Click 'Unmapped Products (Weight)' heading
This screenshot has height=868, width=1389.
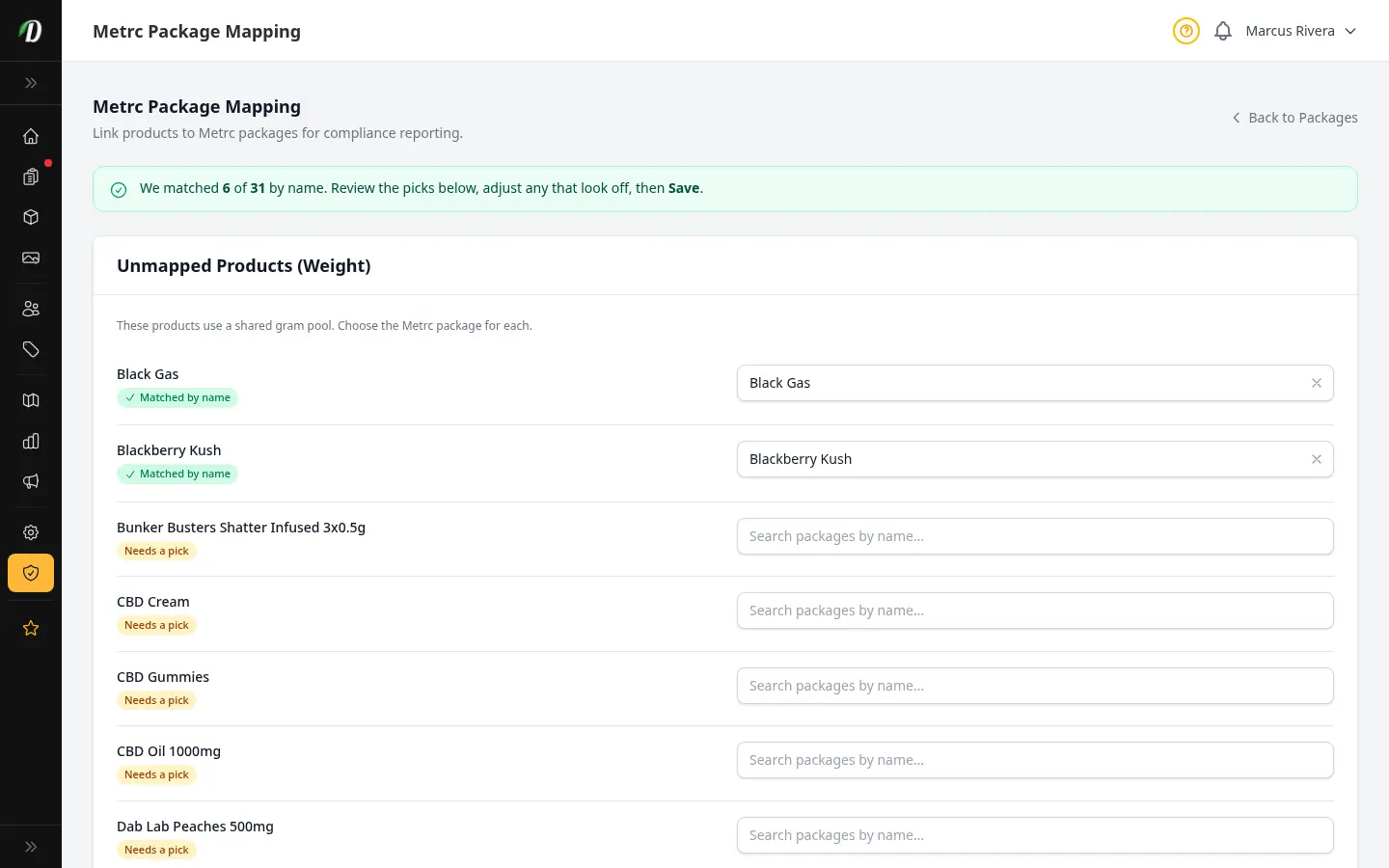click(x=244, y=266)
